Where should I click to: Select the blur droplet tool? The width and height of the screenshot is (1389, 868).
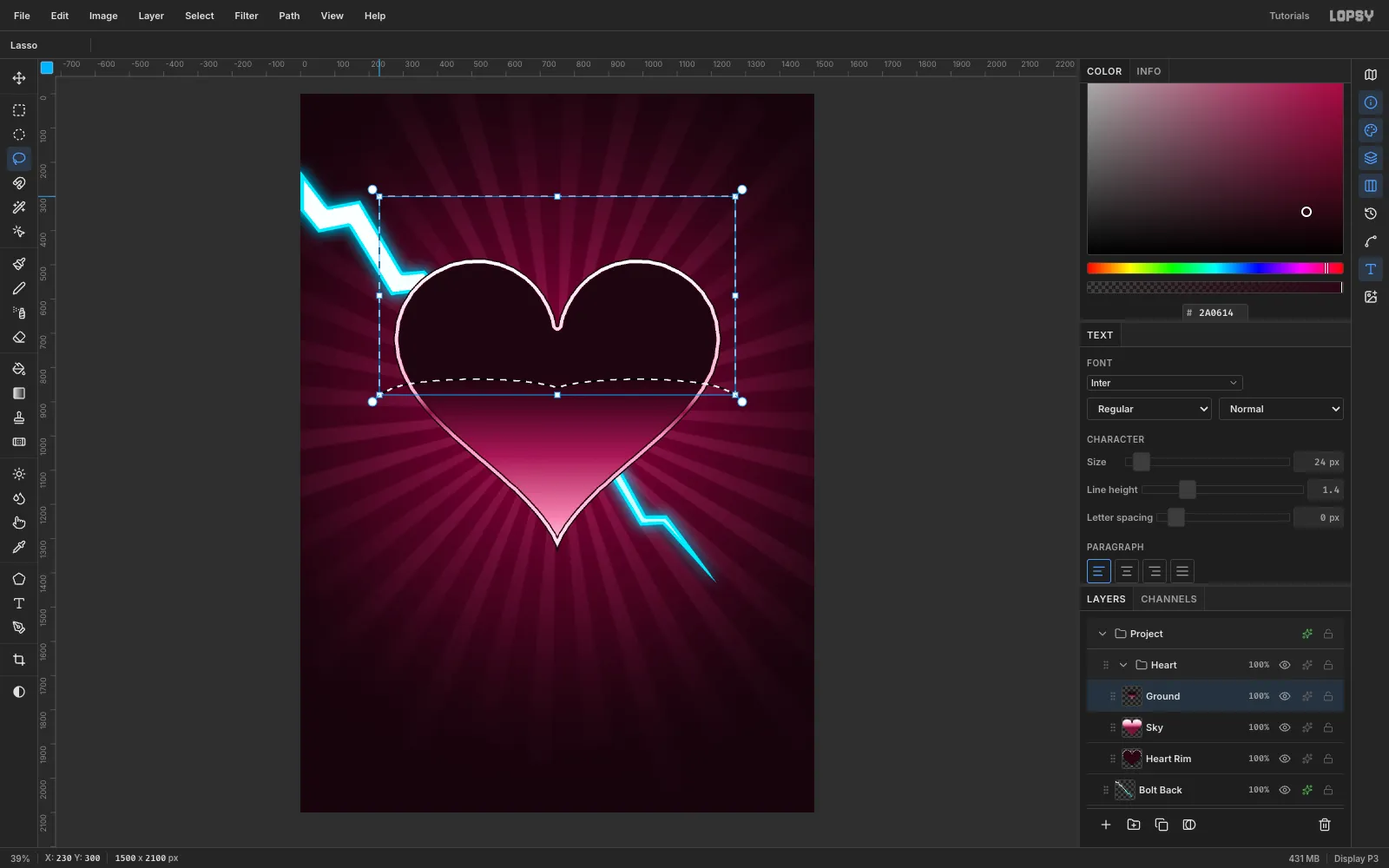tap(19, 498)
